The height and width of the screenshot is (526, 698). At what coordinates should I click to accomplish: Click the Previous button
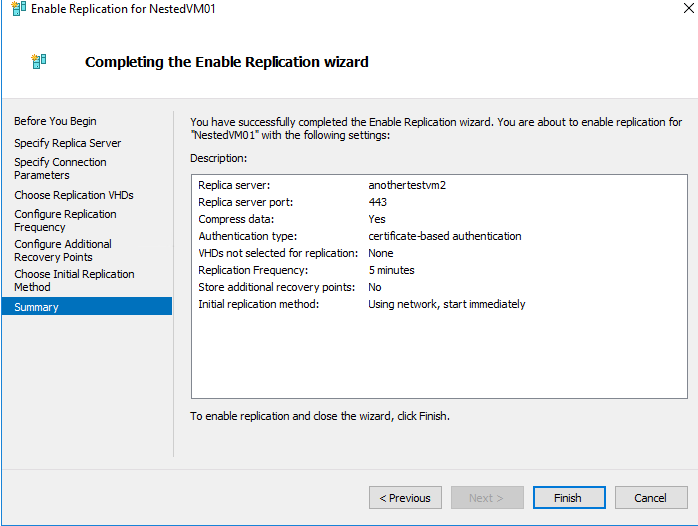coord(405,498)
